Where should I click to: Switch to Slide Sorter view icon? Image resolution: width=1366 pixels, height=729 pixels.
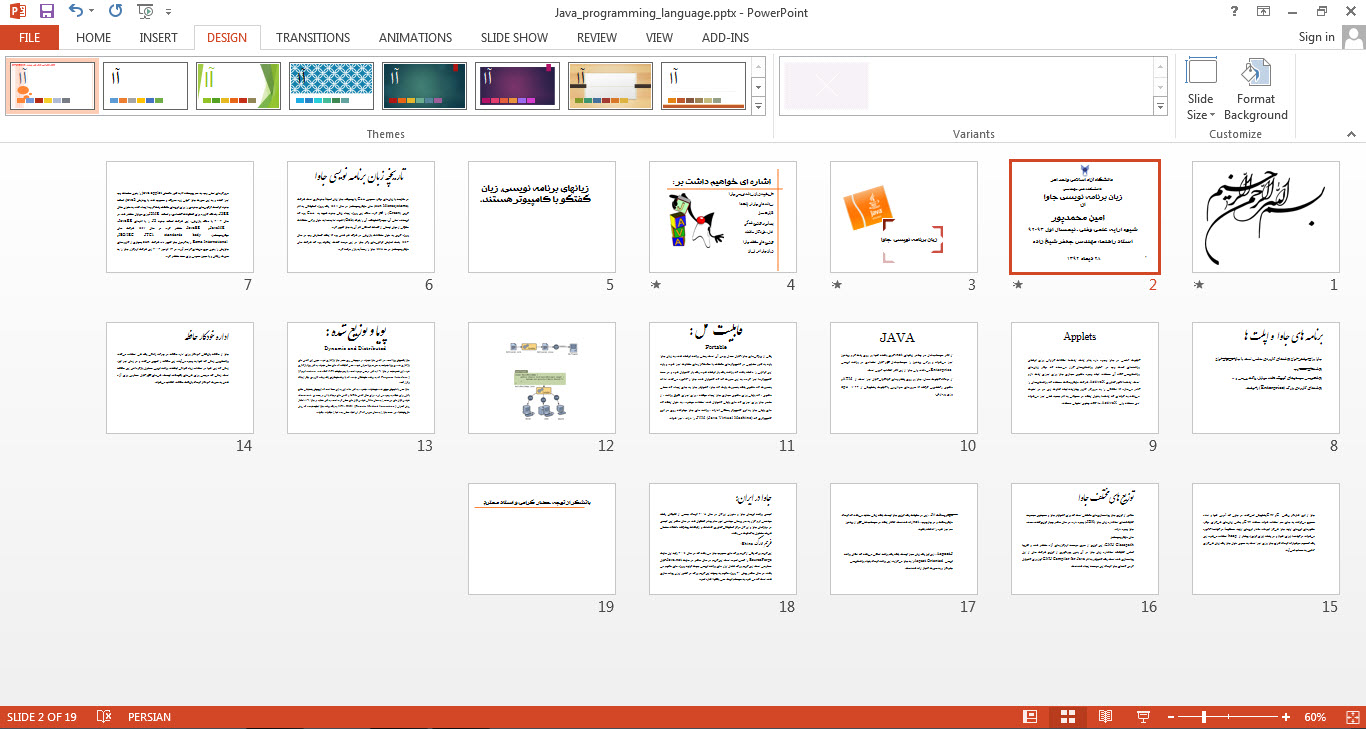(x=1068, y=717)
